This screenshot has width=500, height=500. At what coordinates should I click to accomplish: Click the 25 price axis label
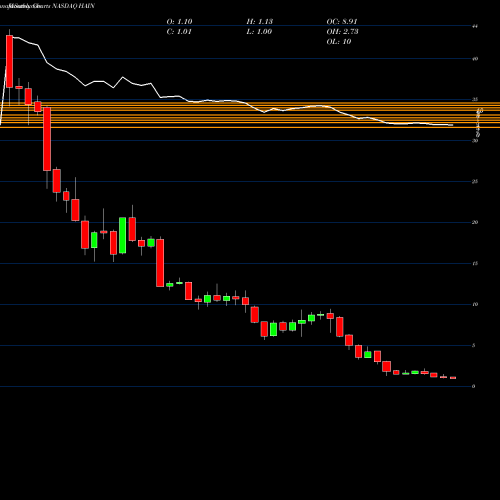(475, 182)
